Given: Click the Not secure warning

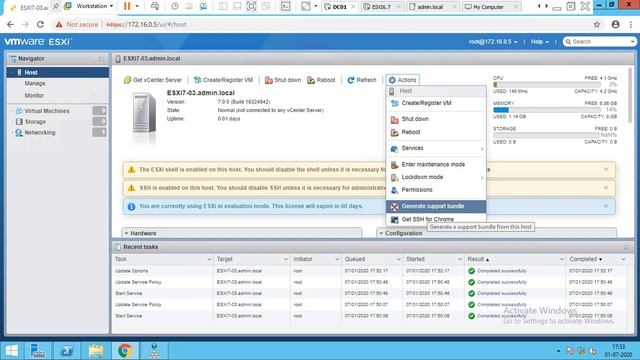Looking at the screenshot, I should pyautogui.click(x=77, y=24).
